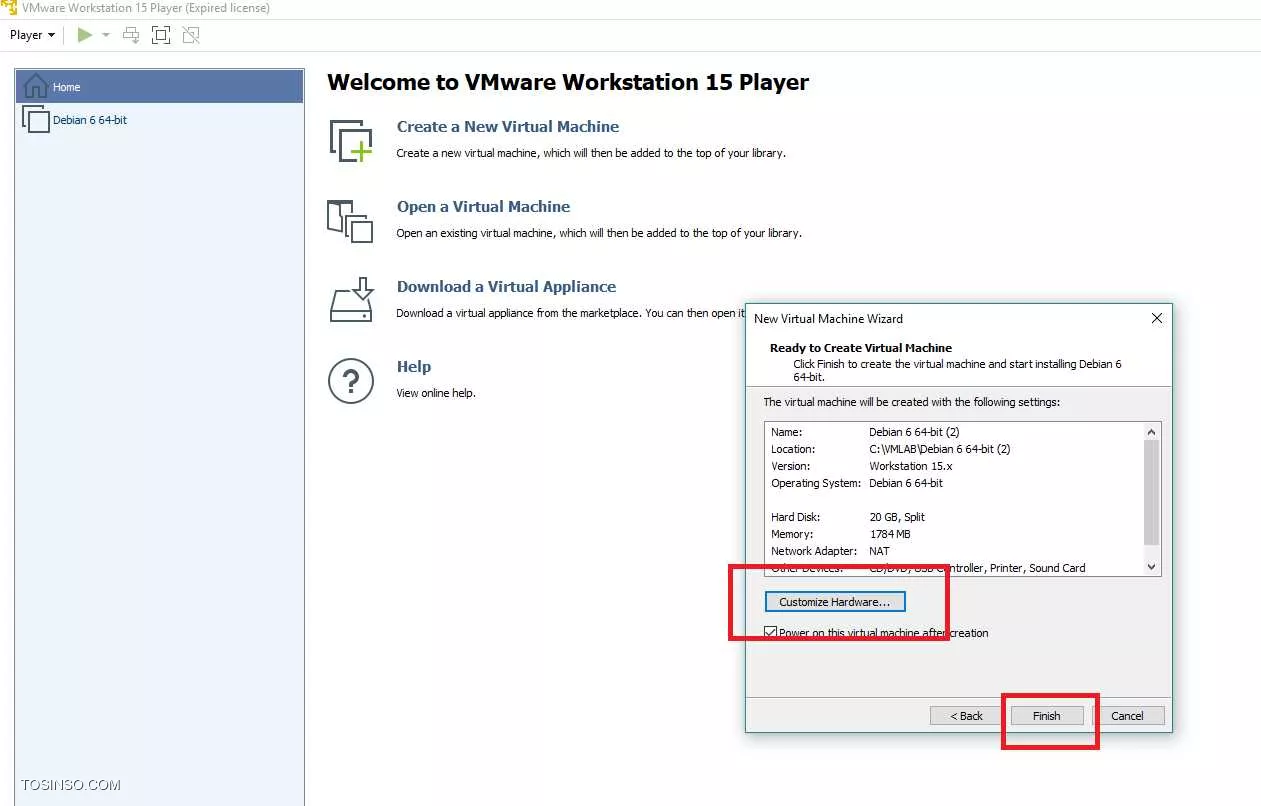Expand the power options arrow beside play button
The image size is (1261, 806).
(x=106, y=35)
